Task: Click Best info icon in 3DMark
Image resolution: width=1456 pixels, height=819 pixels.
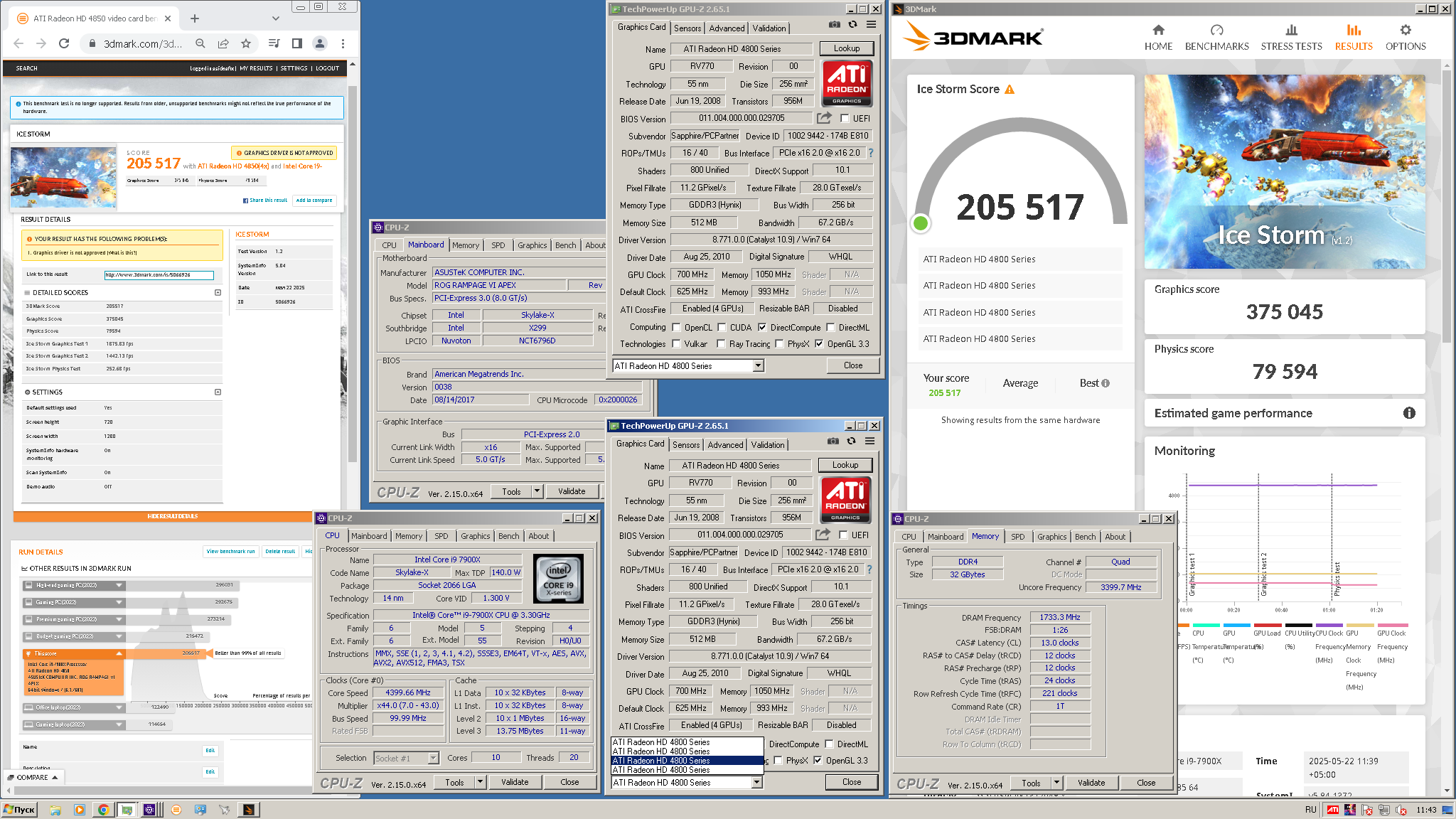Action: 1106,383
